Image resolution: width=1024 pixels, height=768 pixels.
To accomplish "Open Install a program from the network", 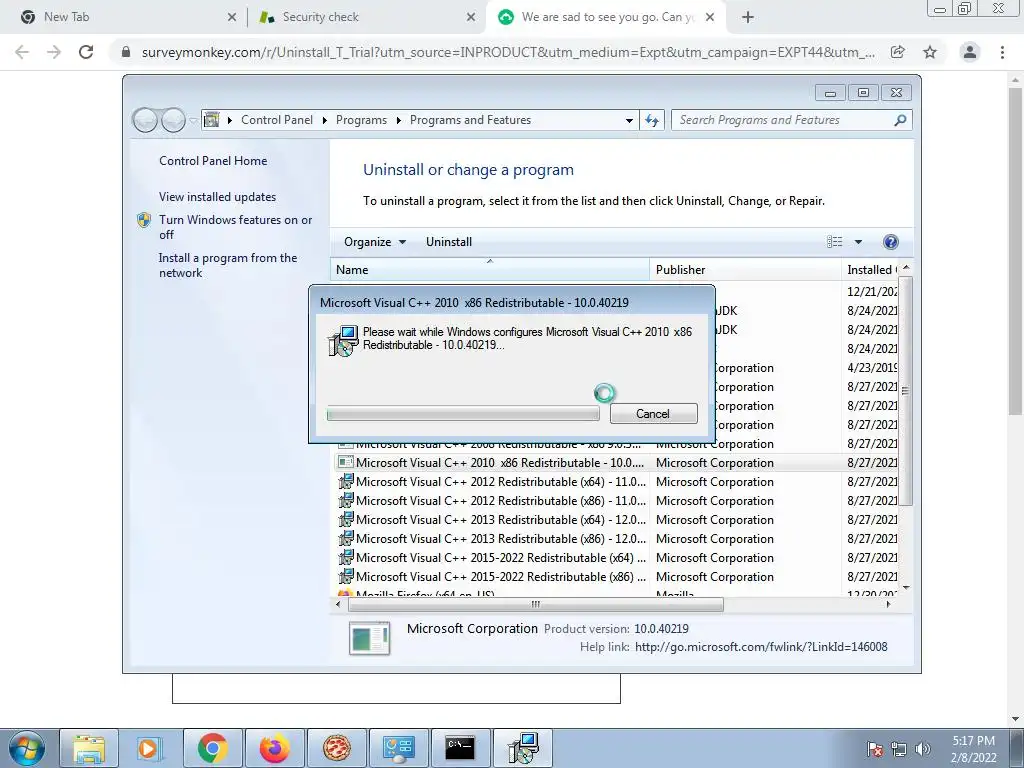I will coord(227,265).
